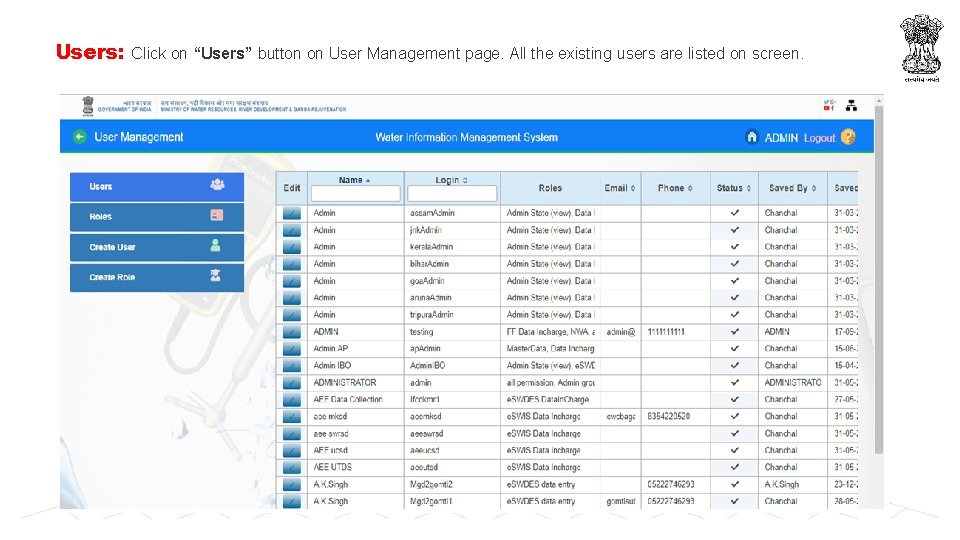Click edit icon for apAdmin row
960x540 pixels.
[x=292, y=348]
